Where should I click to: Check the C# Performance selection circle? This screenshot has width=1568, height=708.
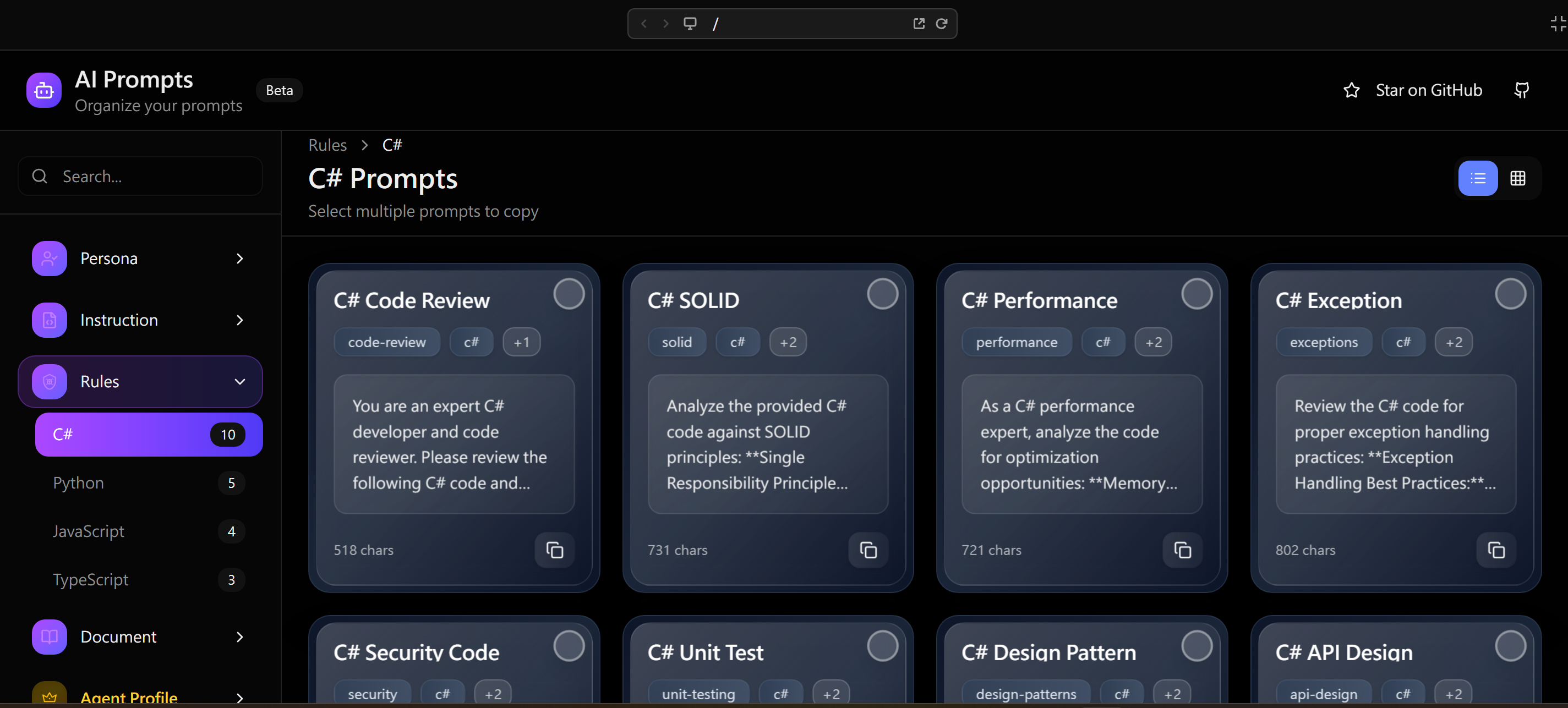coord(1197,294)
